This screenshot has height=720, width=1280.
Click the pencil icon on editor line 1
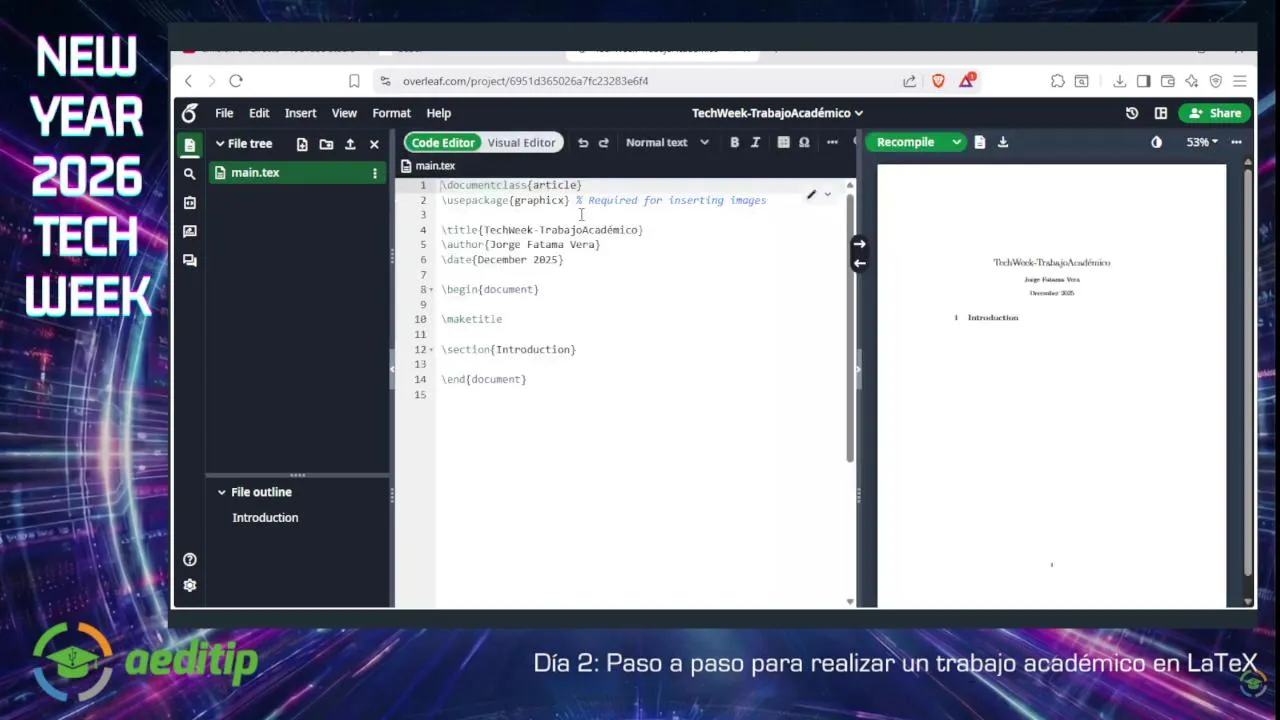[811, 194]
